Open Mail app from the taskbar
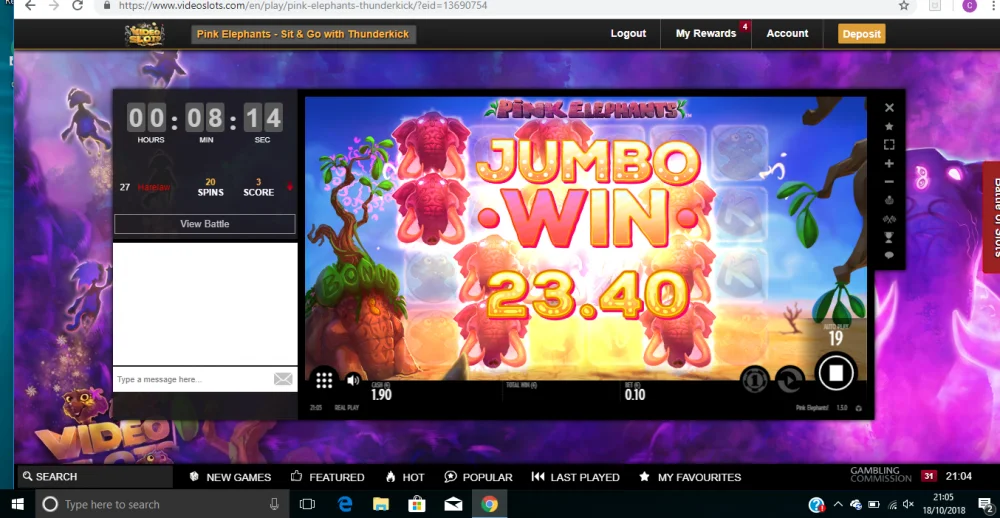Viewport: 1000px width, 518px height. pos(453,505)
